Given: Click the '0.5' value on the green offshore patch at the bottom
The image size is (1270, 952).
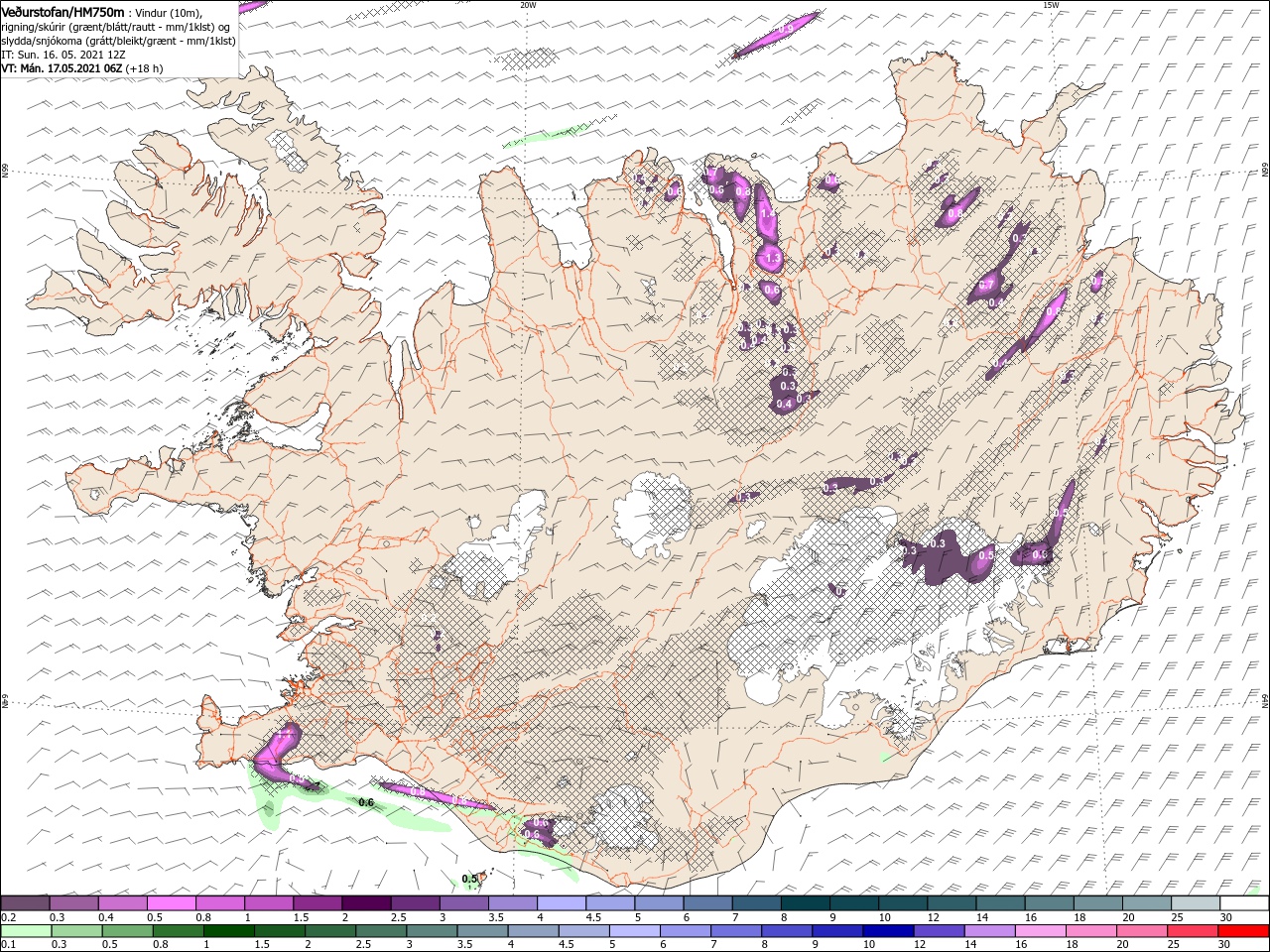Looking at the screenshot, I should coord(470,879).
